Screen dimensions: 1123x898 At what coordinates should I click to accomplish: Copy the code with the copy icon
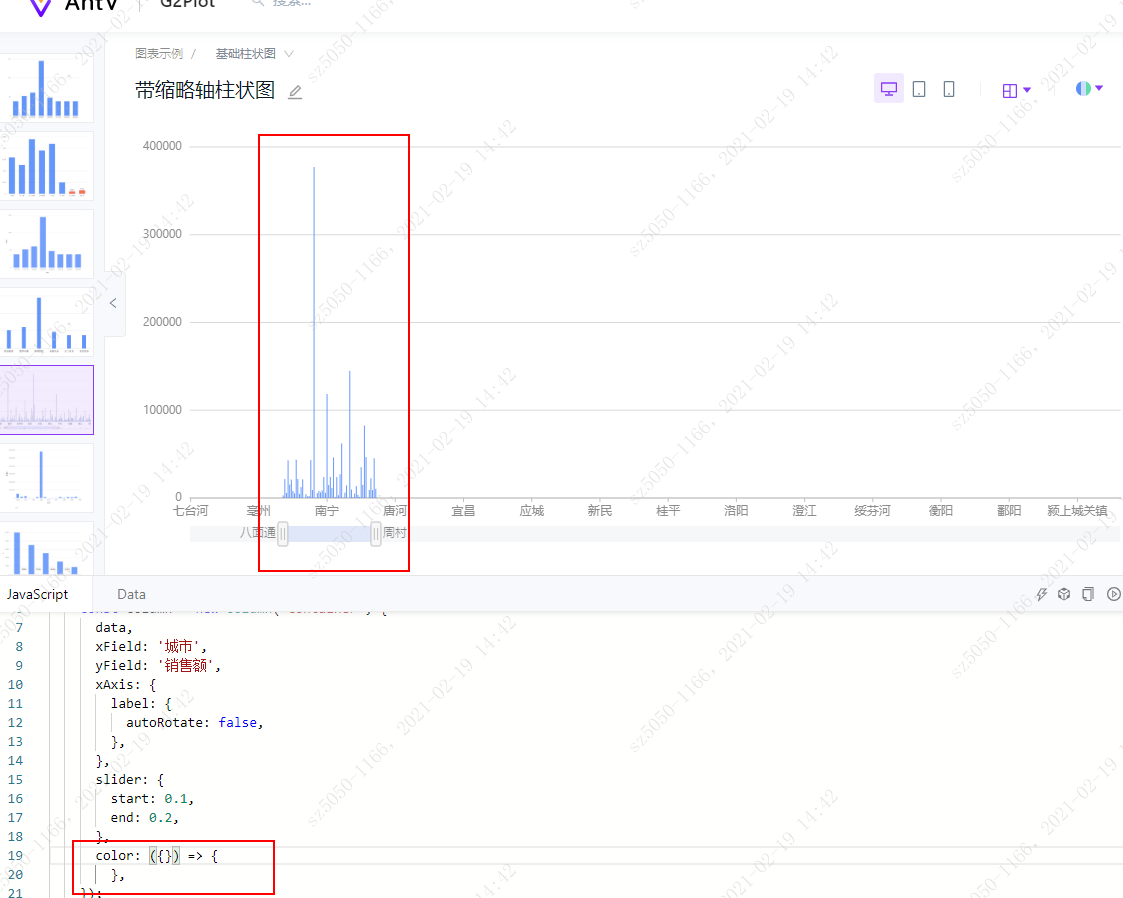[x=1088, y=593]
